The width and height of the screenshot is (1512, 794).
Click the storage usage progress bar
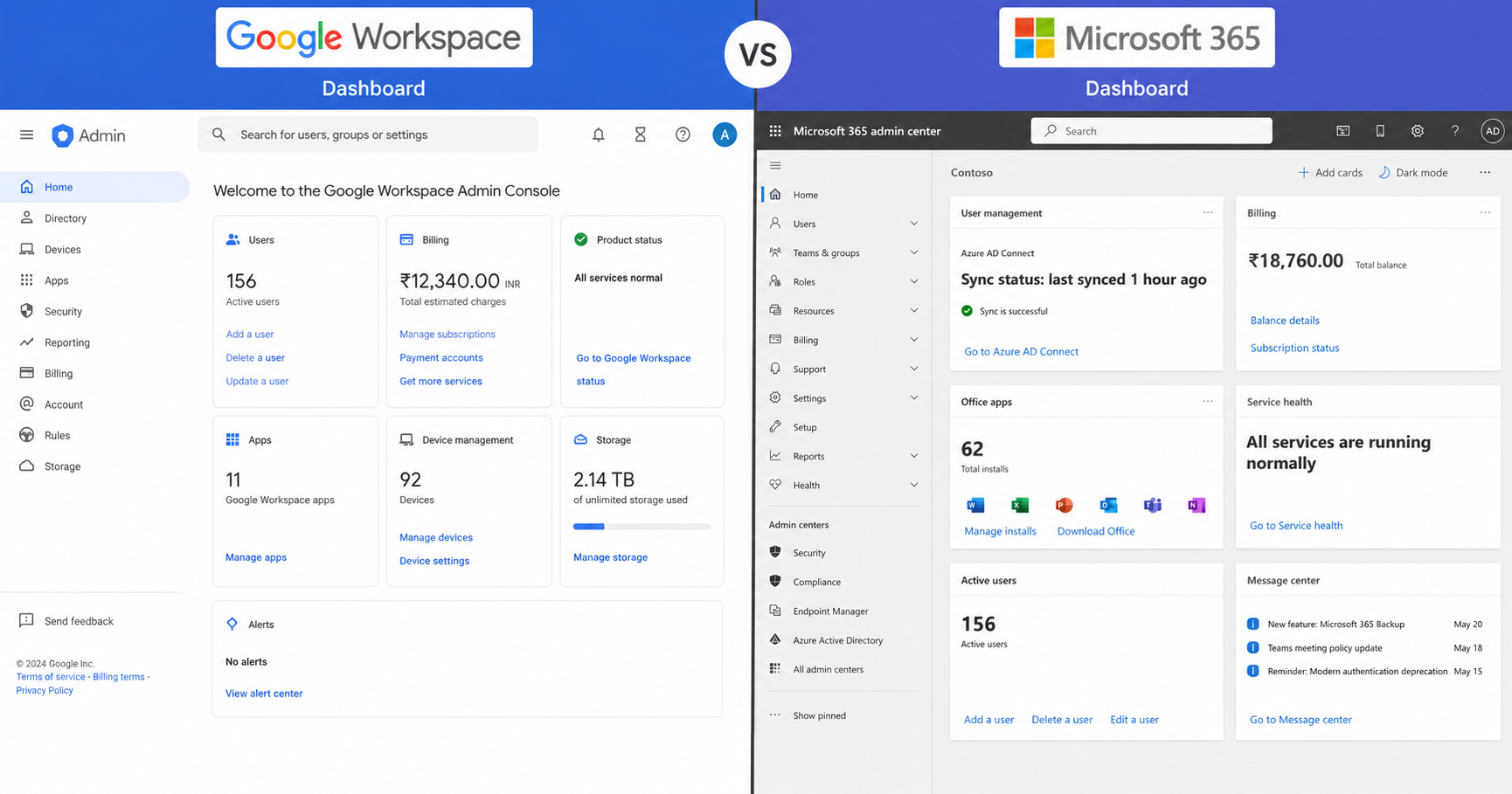(642, 527)
